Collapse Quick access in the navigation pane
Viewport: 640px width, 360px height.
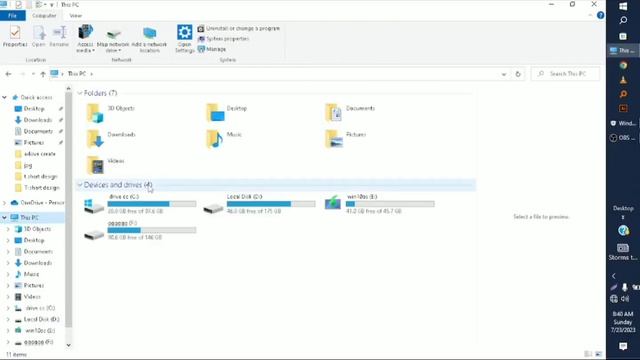[4, 98]
